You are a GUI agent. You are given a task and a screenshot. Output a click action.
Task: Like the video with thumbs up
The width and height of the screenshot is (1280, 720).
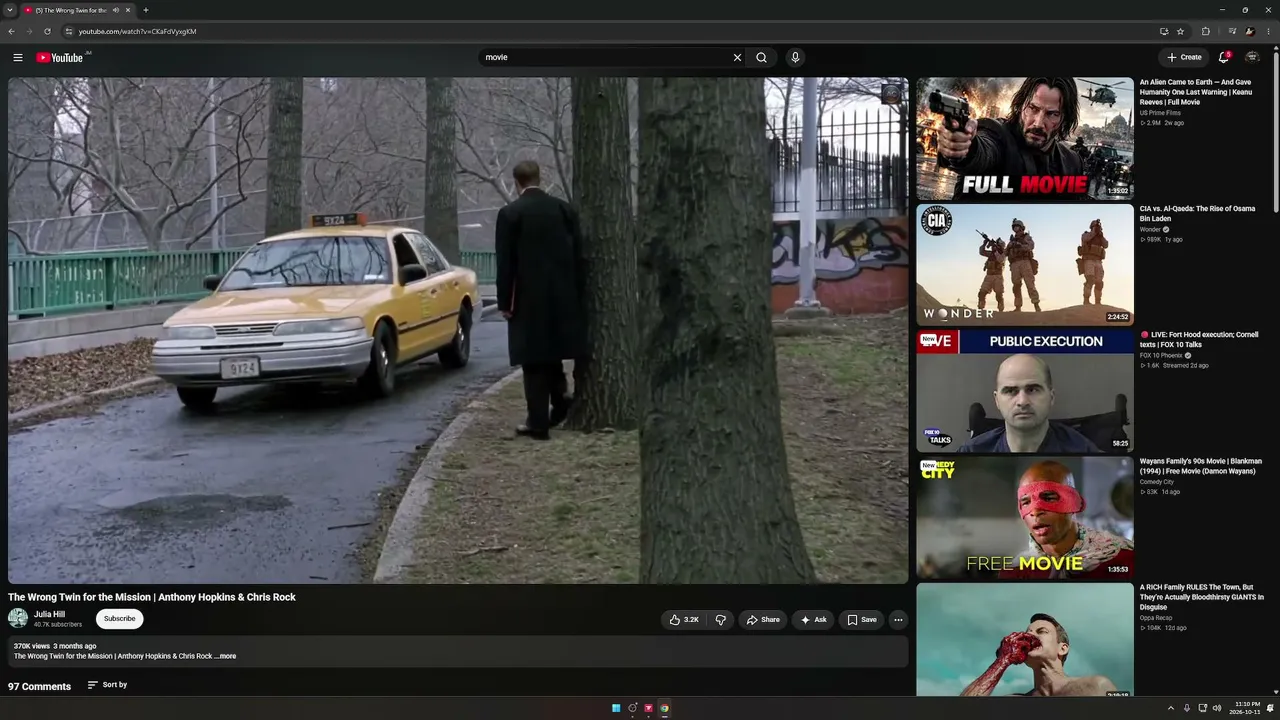(684, 619)
